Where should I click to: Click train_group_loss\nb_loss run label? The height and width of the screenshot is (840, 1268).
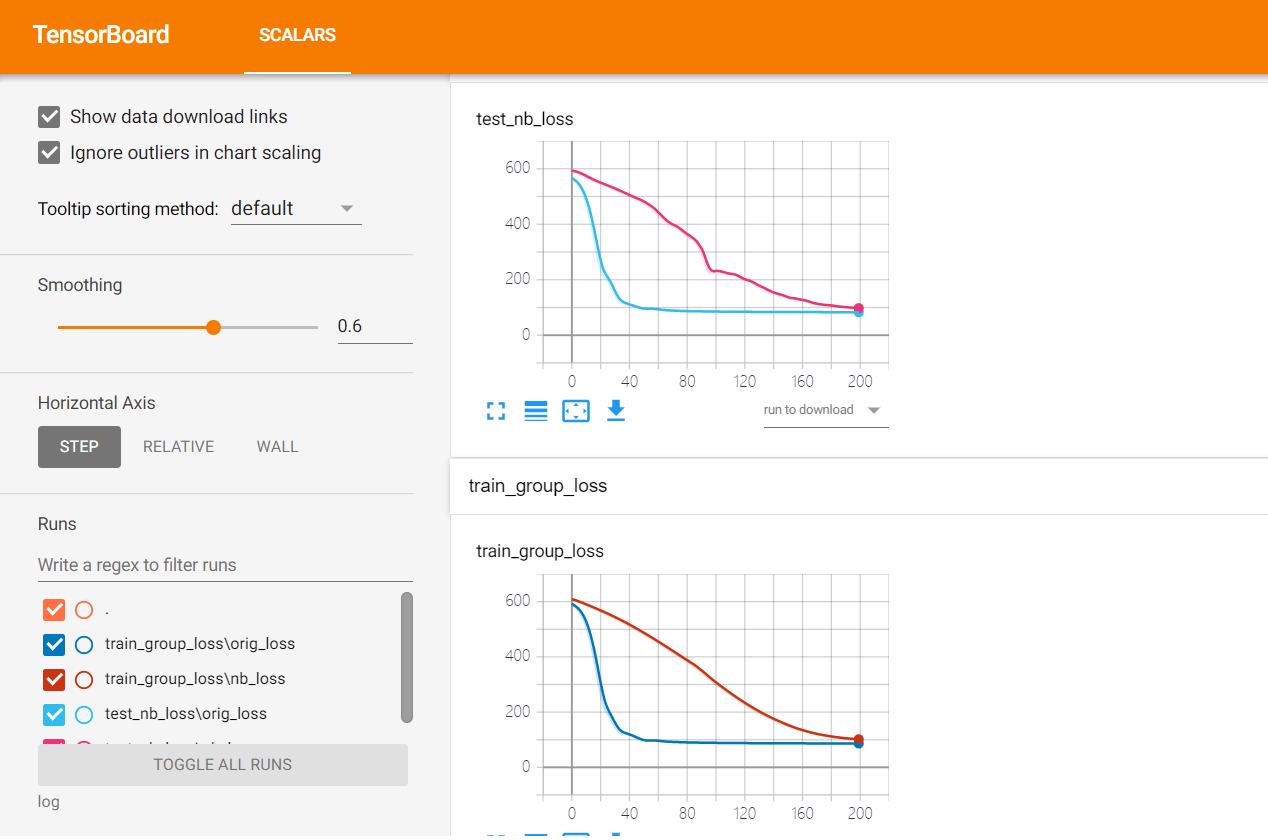pos(195,679)
